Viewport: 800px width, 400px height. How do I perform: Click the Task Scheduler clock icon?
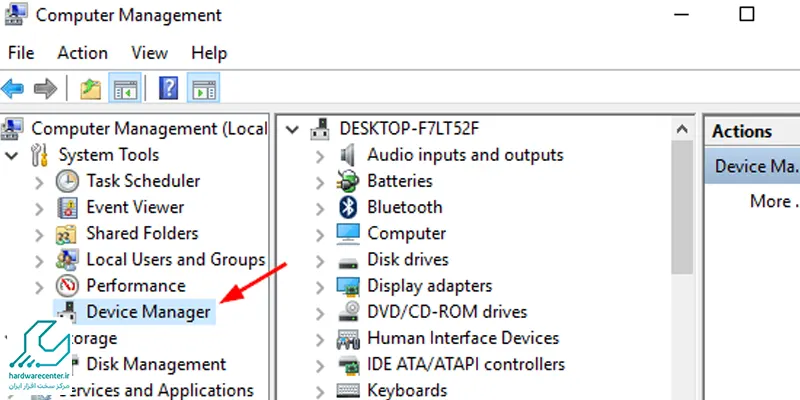tap(67, 181)
